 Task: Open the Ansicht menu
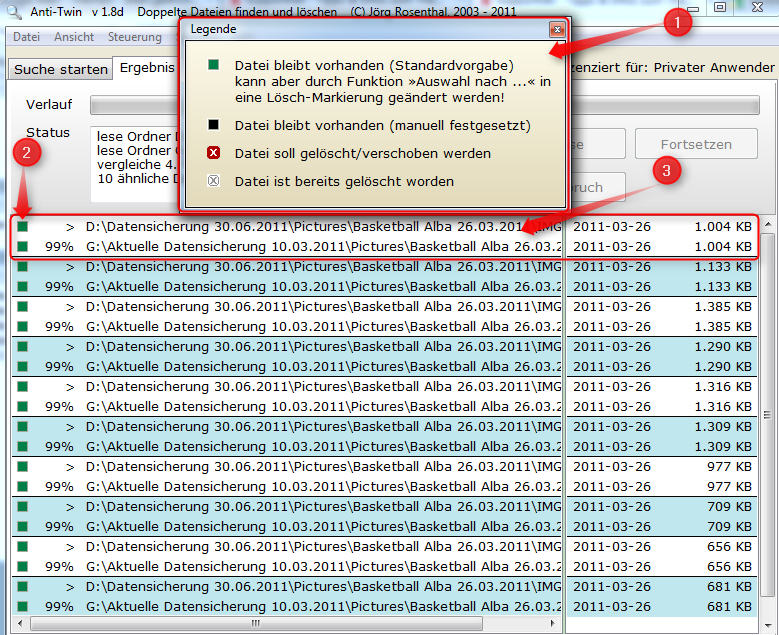pyautogui.click(x=74, y=37)
